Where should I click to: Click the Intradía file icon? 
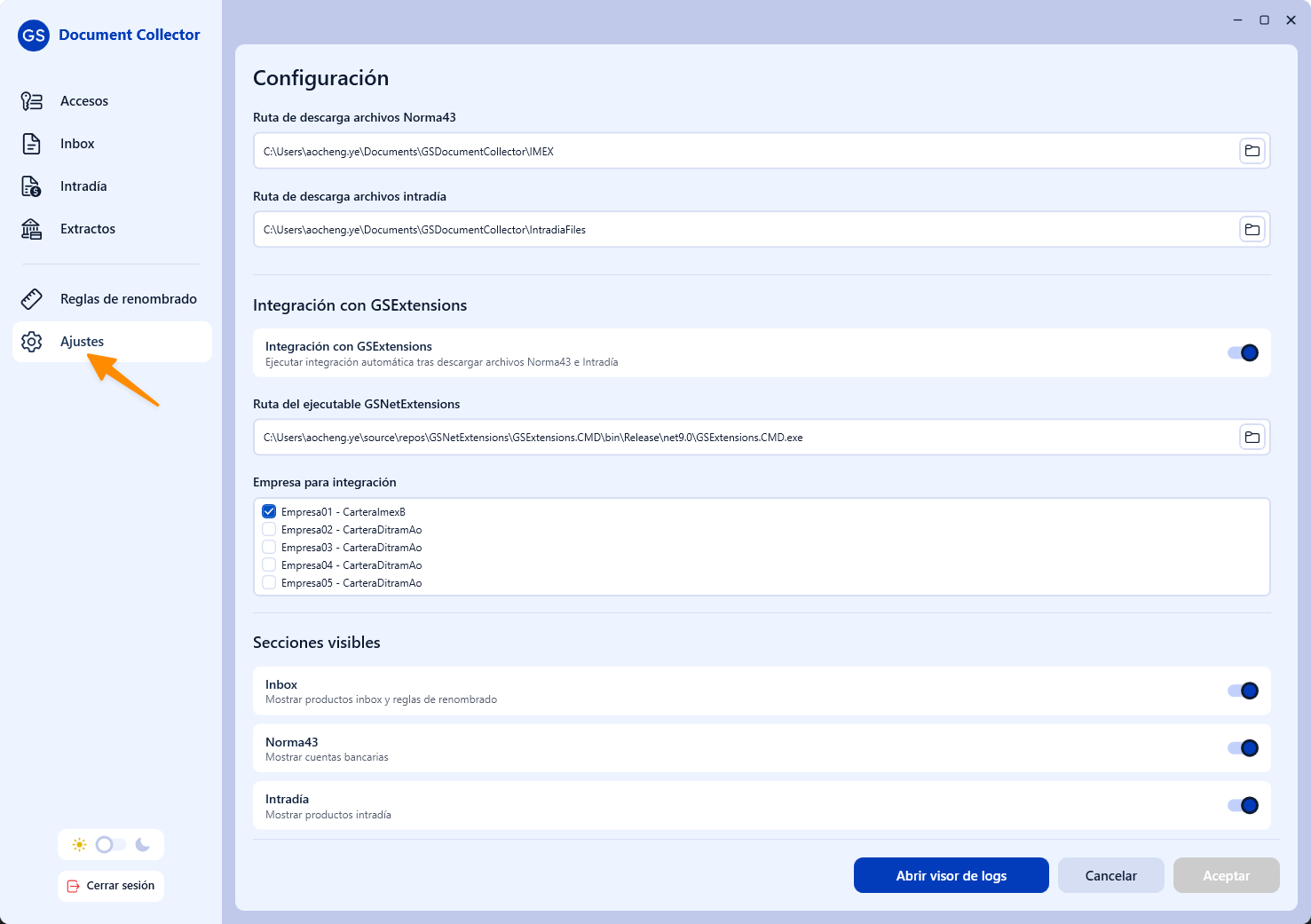(32, 186)
